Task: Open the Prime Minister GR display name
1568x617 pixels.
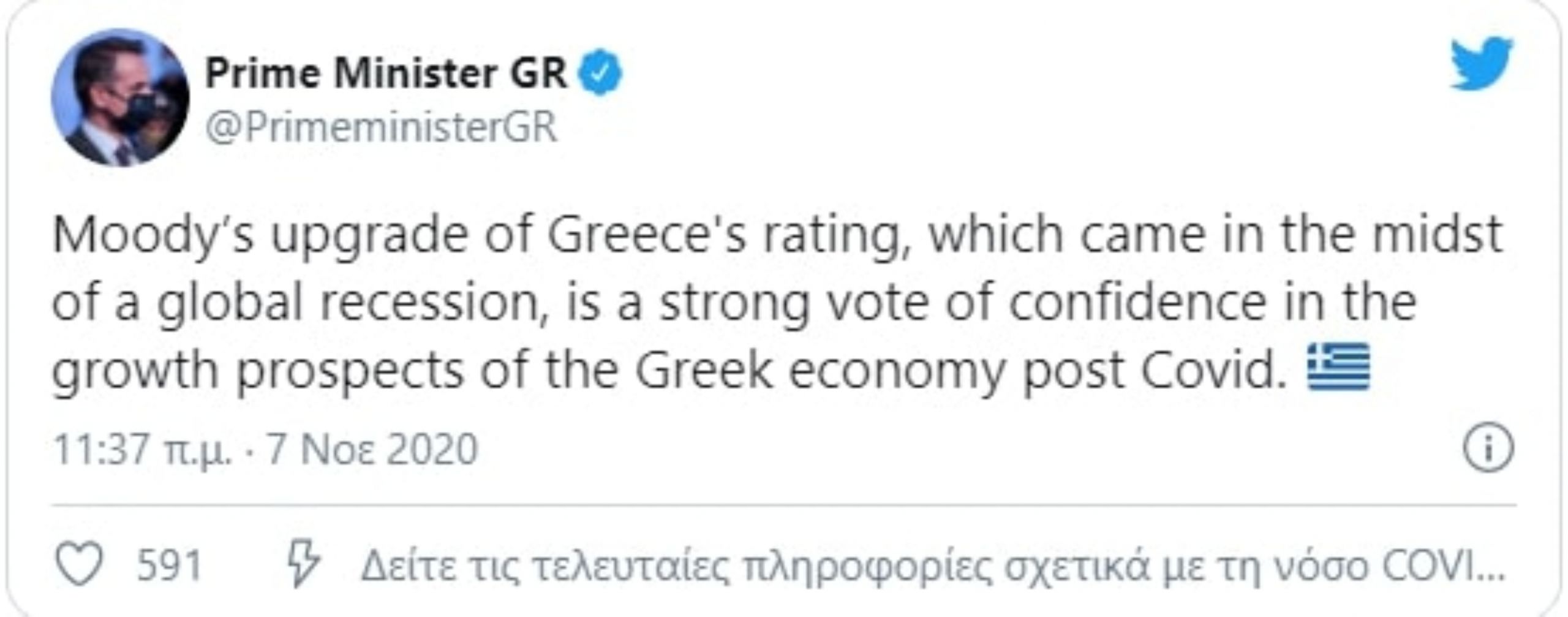Action: pos(386,73)
